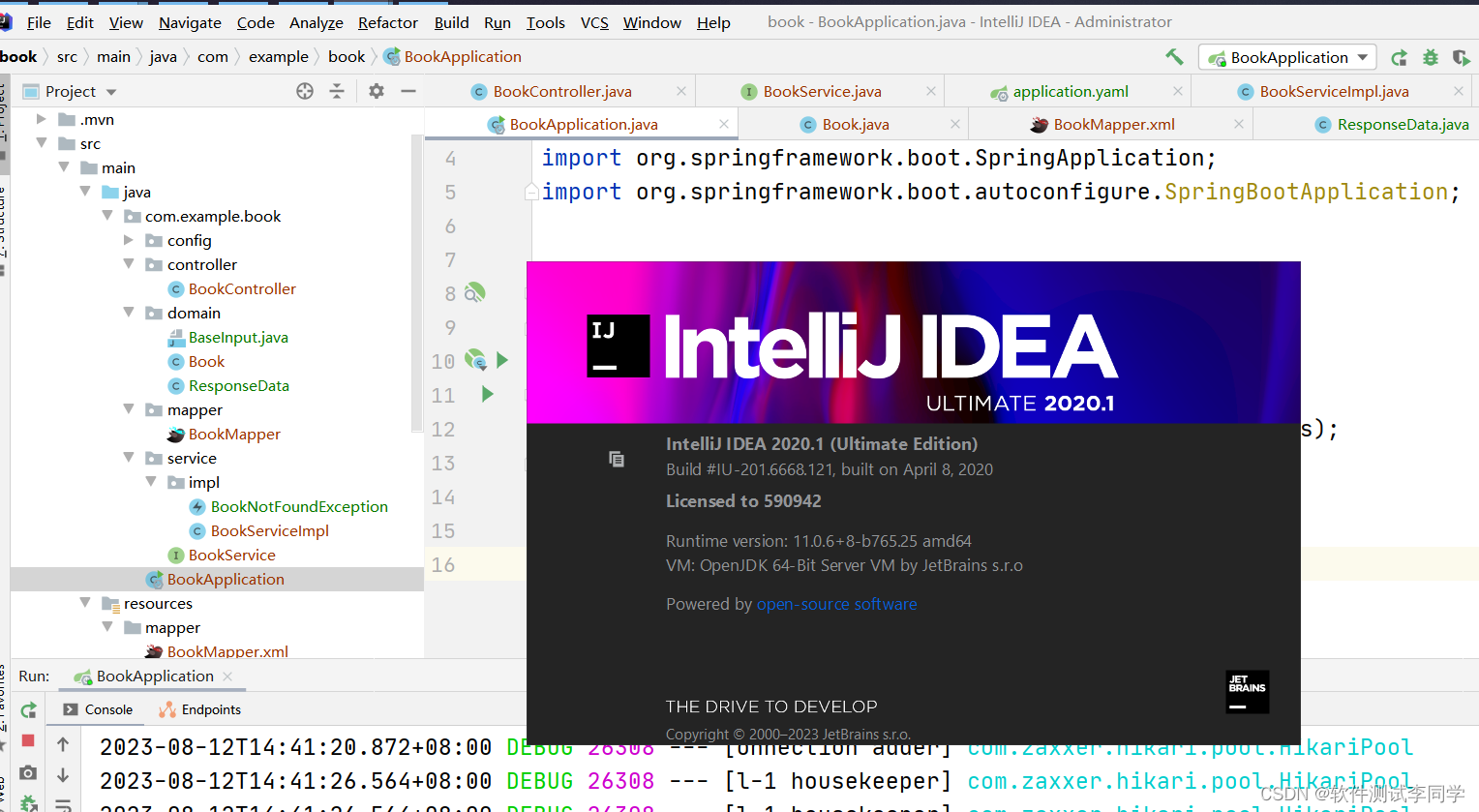
Task: Select BookNotFoundException in the project tree
Action: point(299,506)
